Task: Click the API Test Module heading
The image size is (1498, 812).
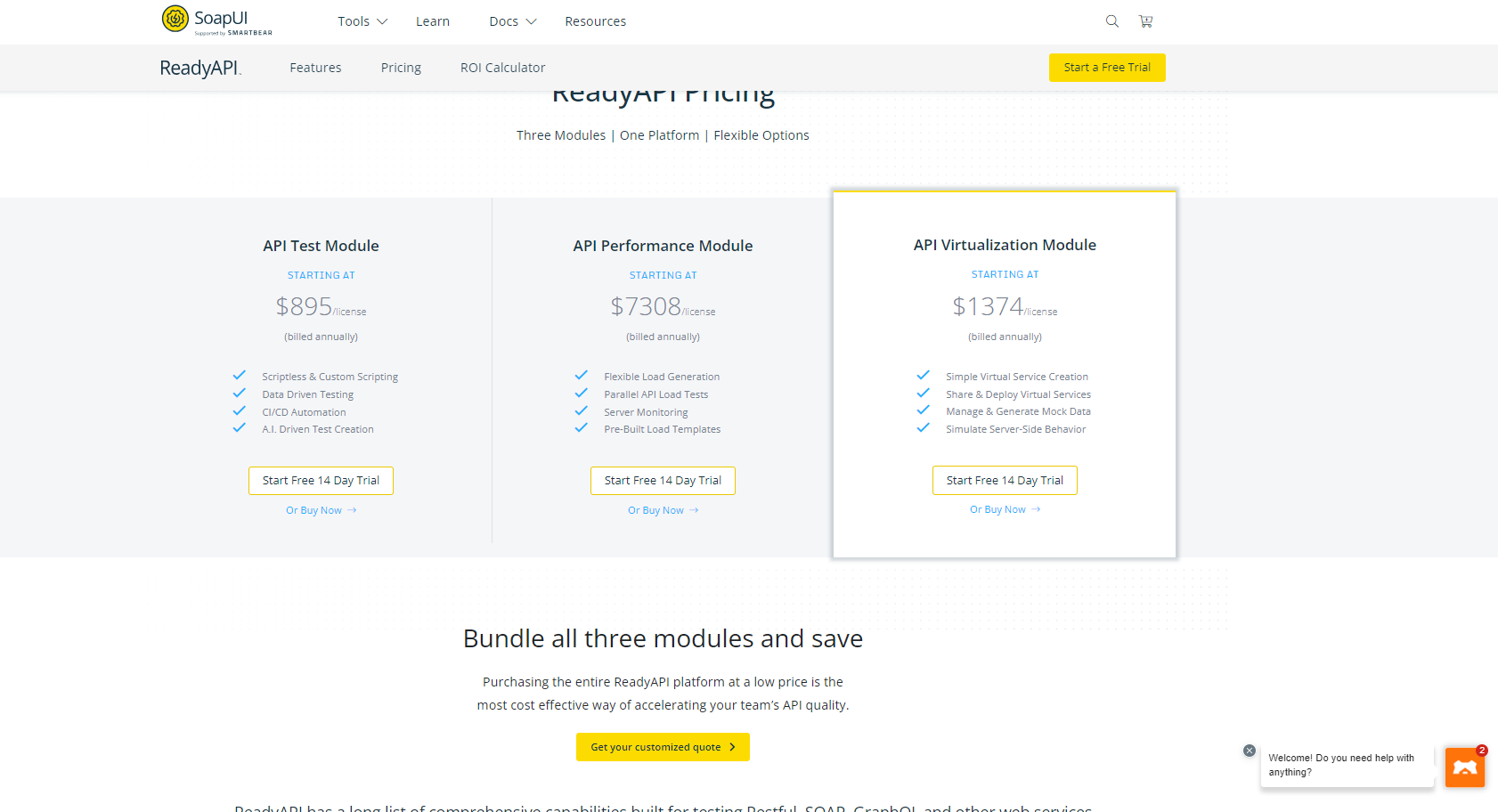Action: pos(321,246)
